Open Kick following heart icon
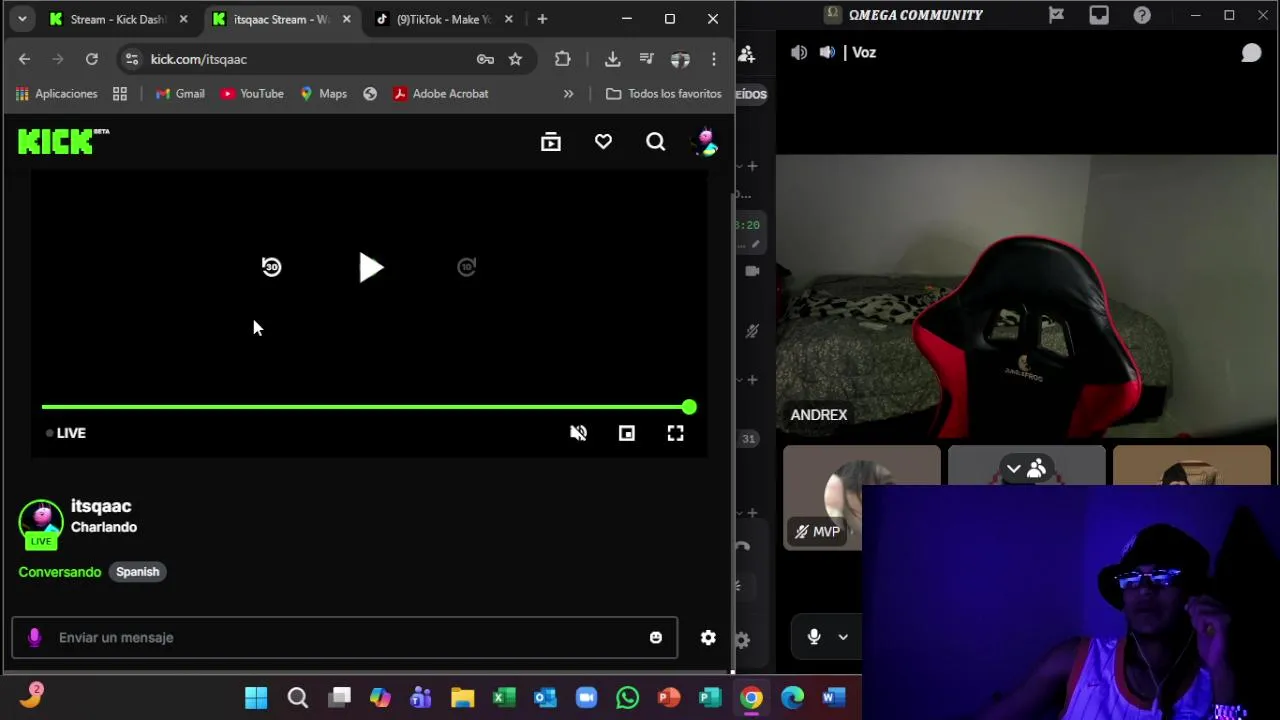Viewport: 1280px width, 720px height. 603,142
